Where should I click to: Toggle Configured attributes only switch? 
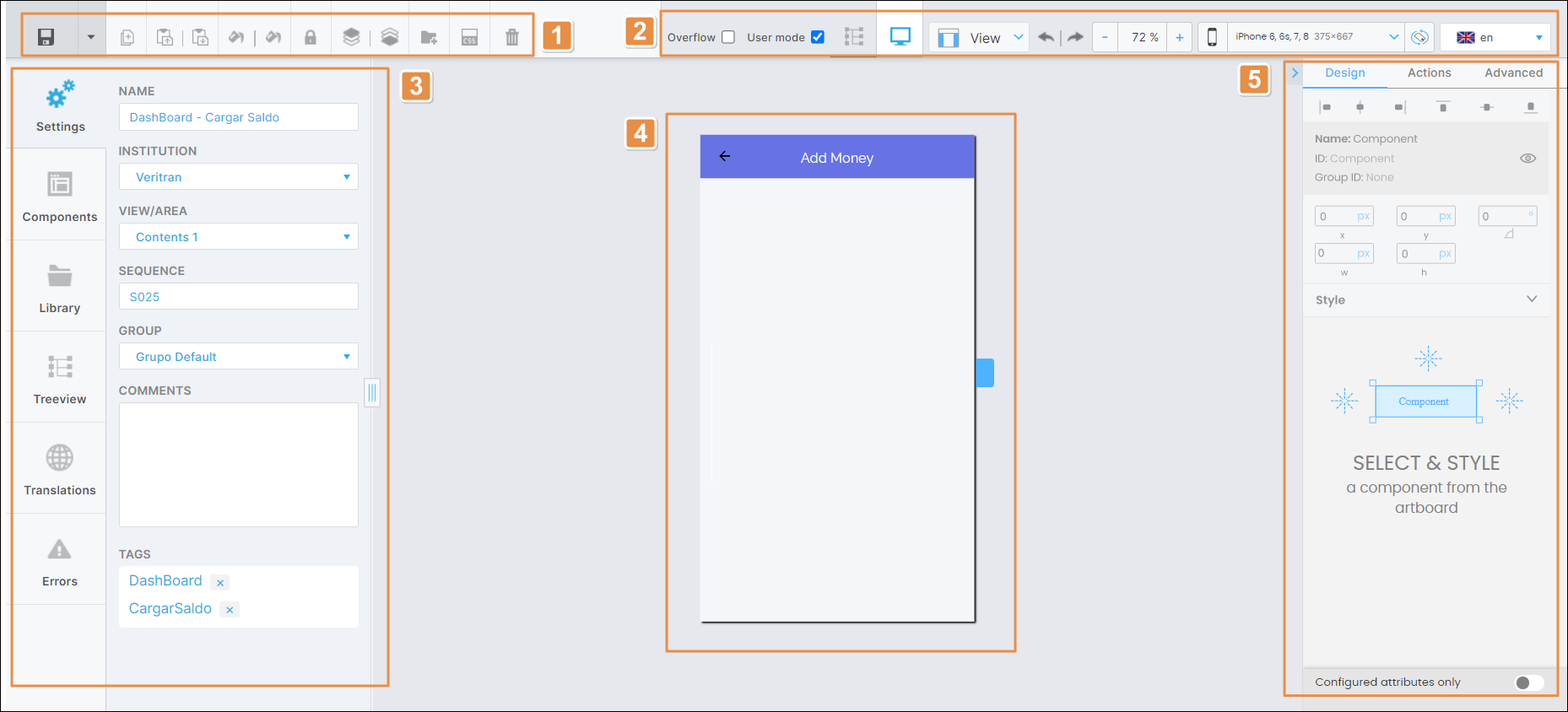pyautogui.click(x=1528, y=682)
